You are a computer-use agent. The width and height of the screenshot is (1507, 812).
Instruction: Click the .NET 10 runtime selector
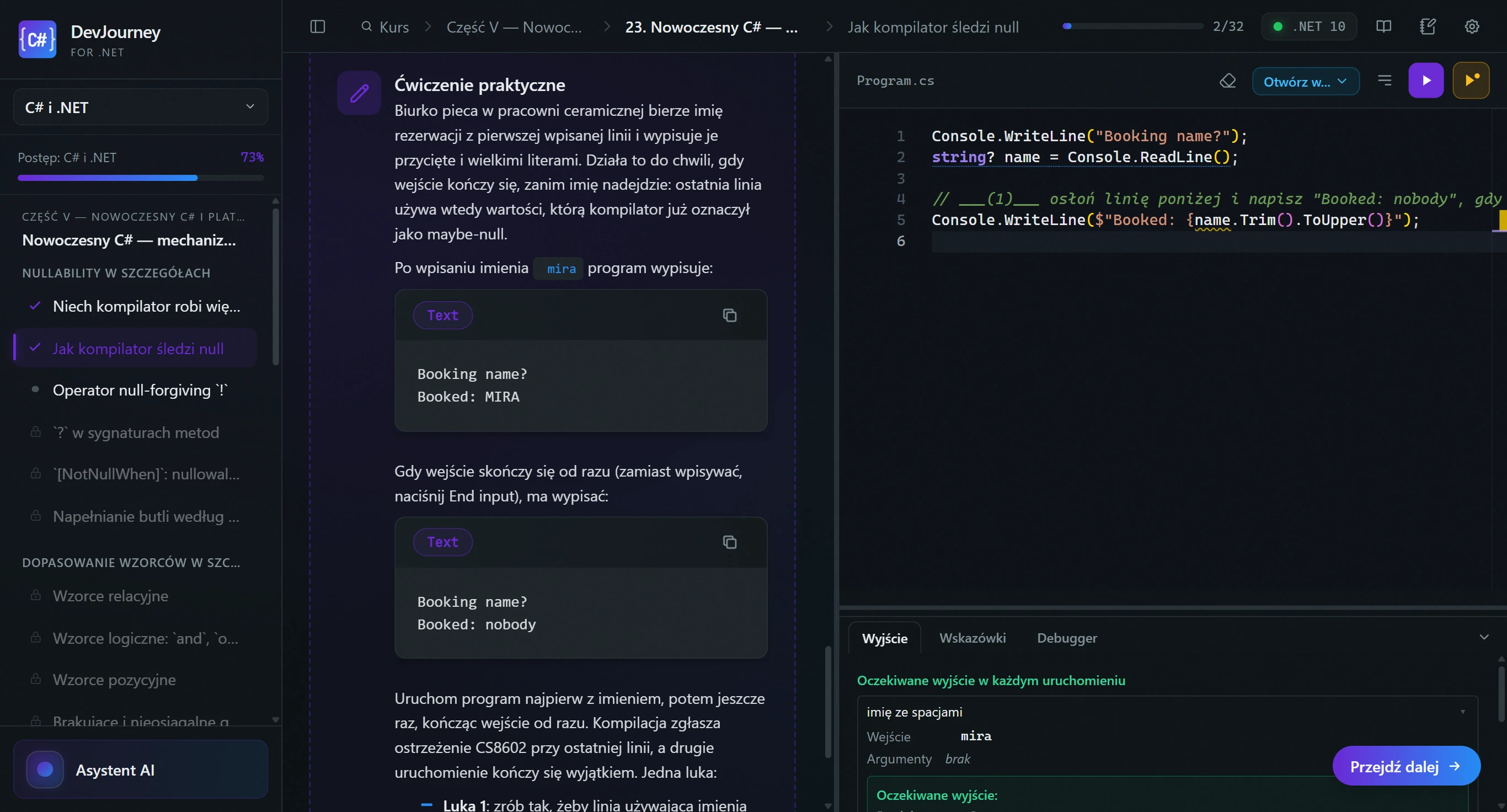coord(1308,27)
